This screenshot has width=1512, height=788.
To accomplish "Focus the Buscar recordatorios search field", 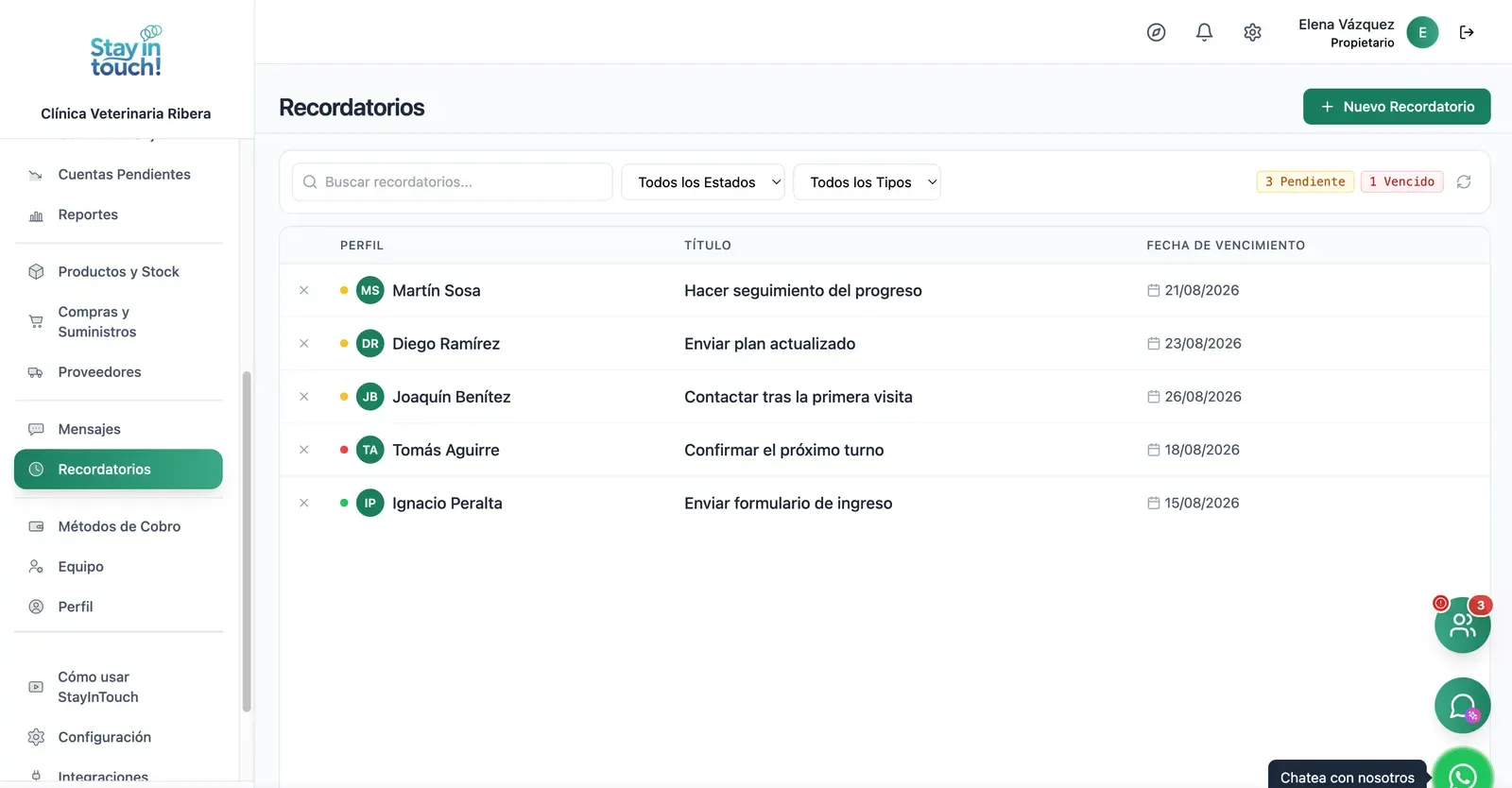I will pyautogui.click(x=453, y=182).
